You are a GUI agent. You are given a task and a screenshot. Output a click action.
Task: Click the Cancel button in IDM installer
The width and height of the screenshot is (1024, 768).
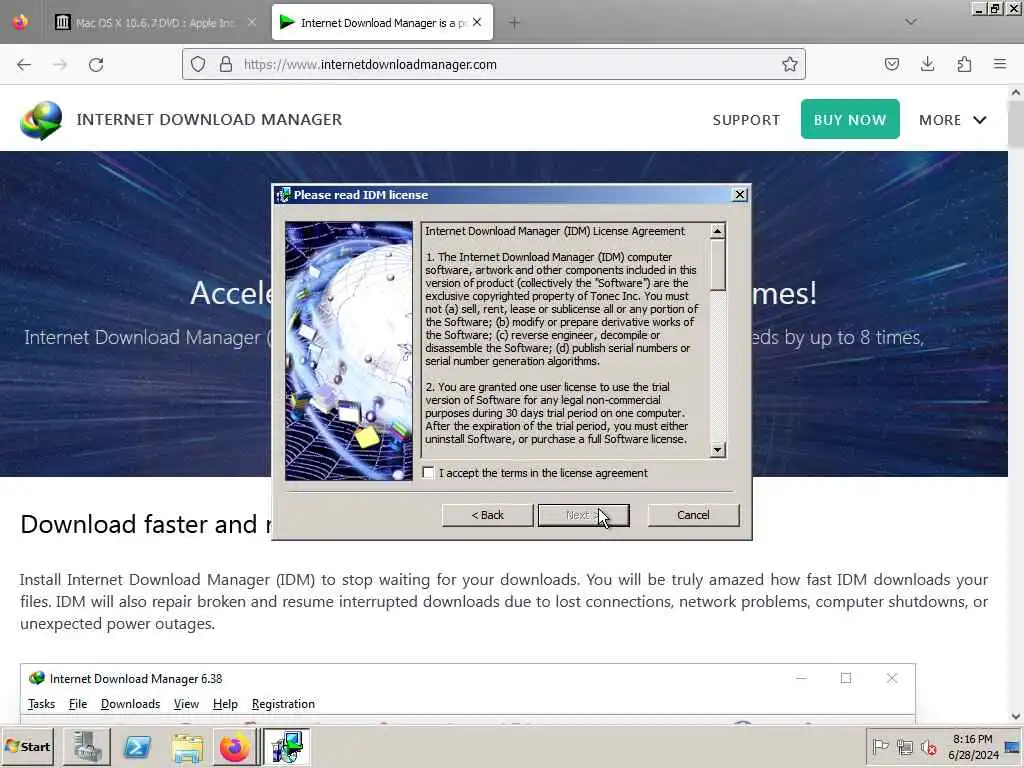tap(693, 515)
